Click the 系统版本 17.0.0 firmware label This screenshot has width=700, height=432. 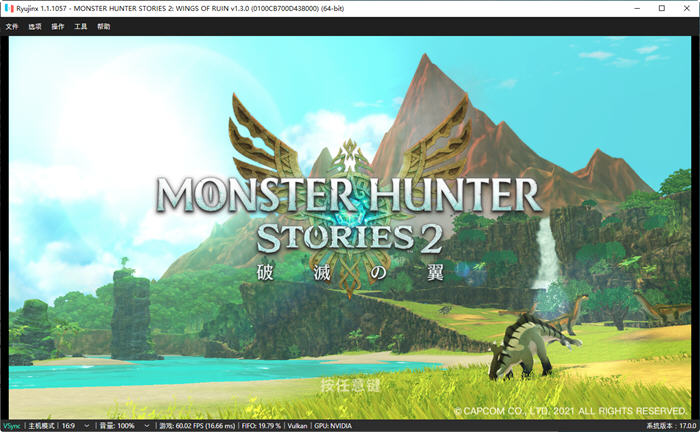(671, 426)
